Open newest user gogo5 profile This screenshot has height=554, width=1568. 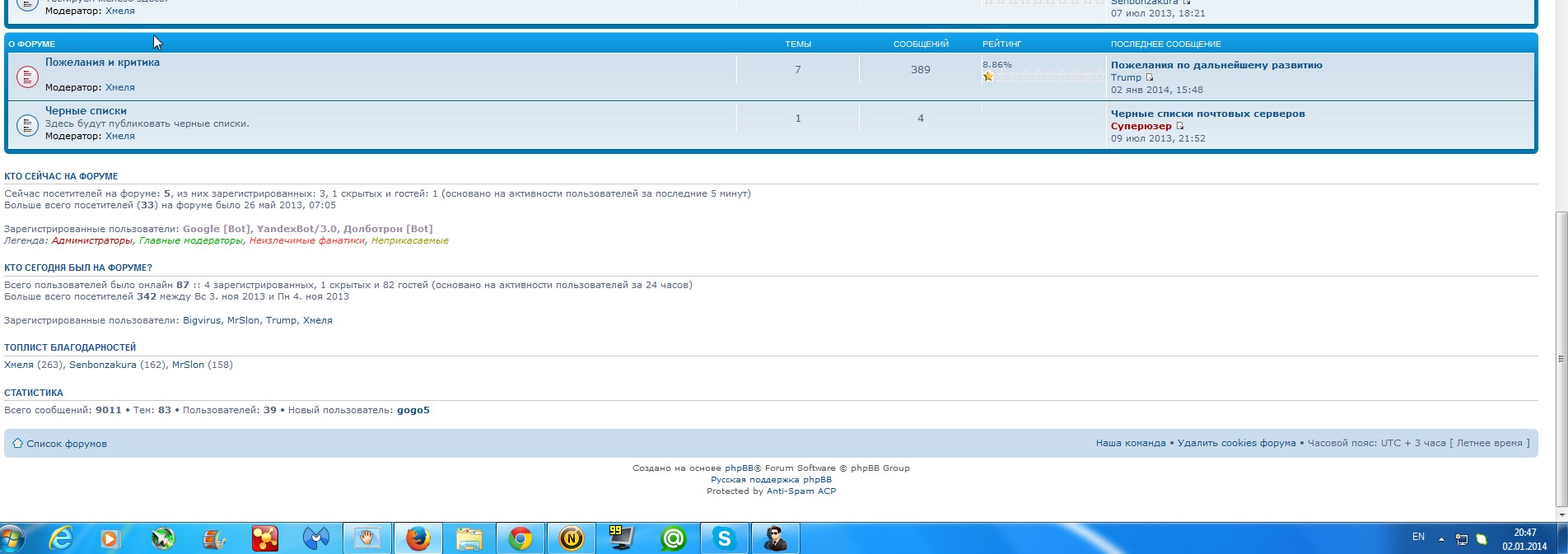413,410
